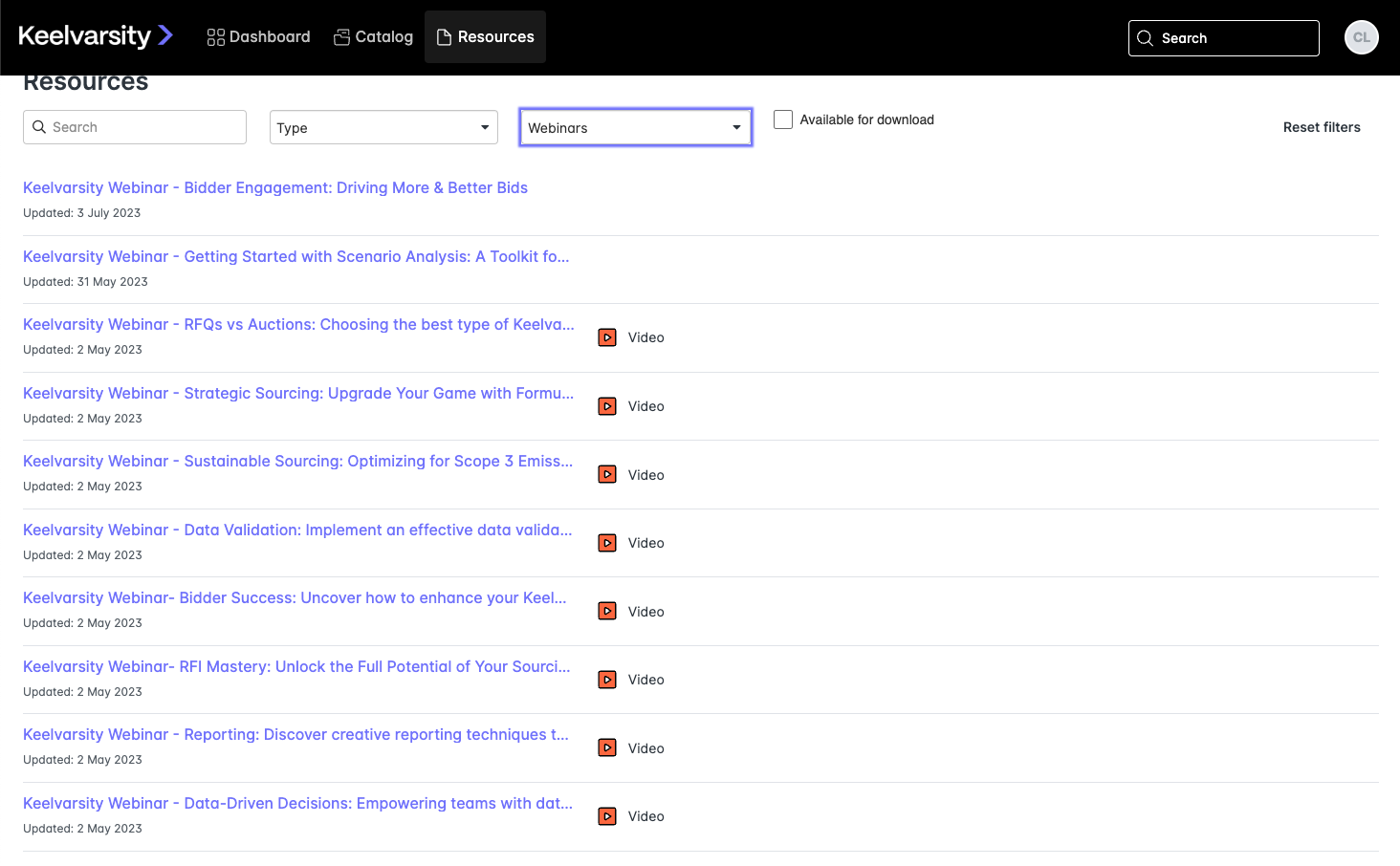
Task: Open Data-Driven Decisions webinar link
Action: [298, 804]
